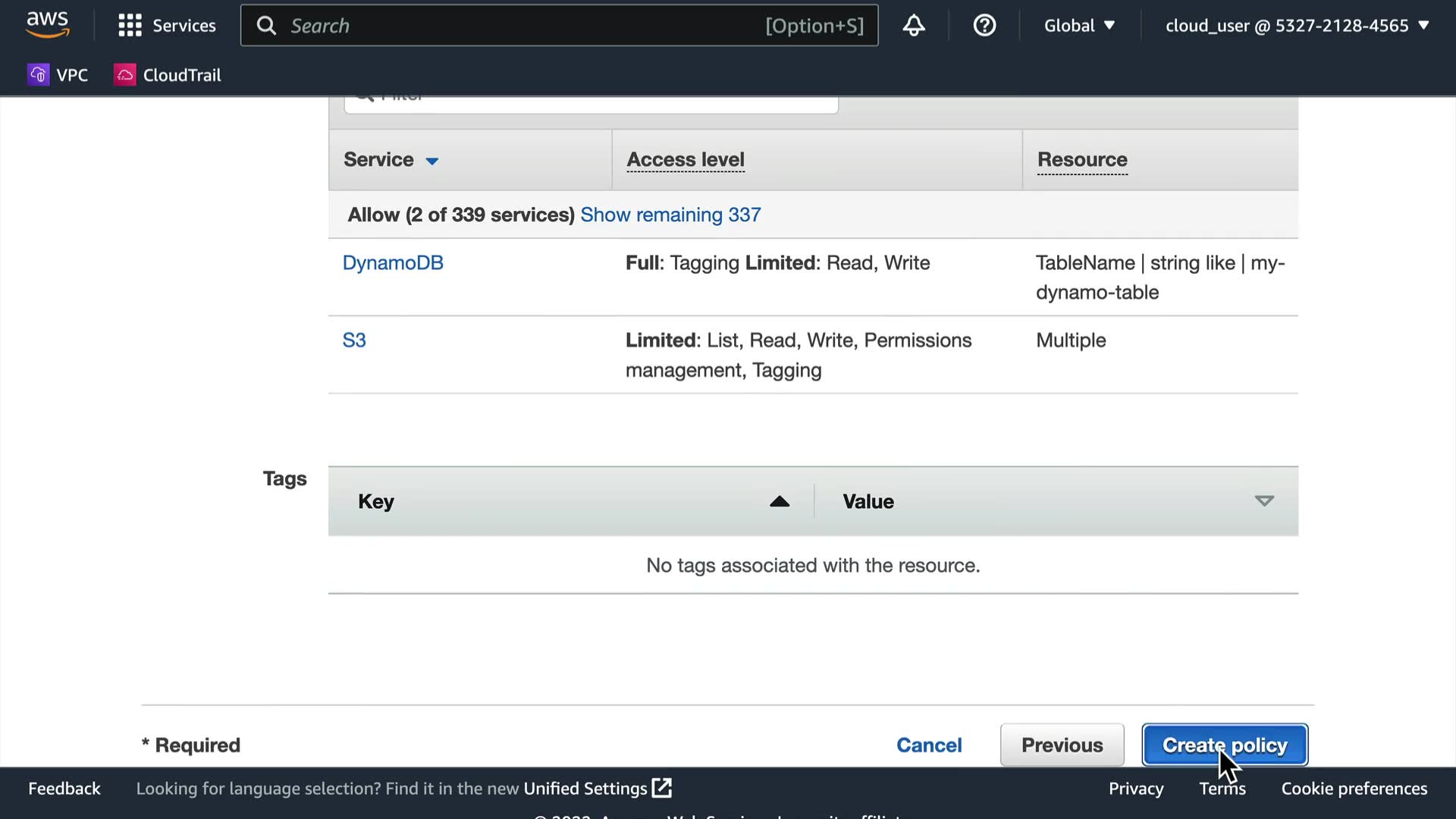Click the Cancel link
This screenshot has height=819, width=1456.
point(929,745)
